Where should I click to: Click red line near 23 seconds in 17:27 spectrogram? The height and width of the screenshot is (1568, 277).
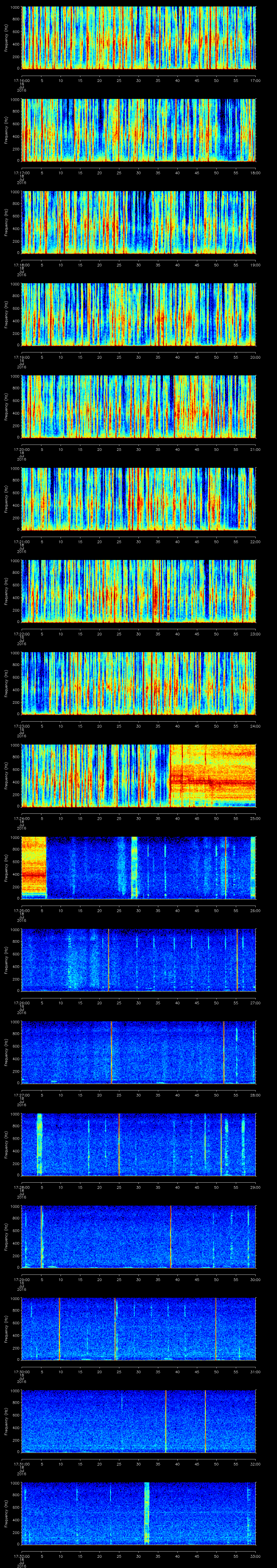tap(111, 1052)
